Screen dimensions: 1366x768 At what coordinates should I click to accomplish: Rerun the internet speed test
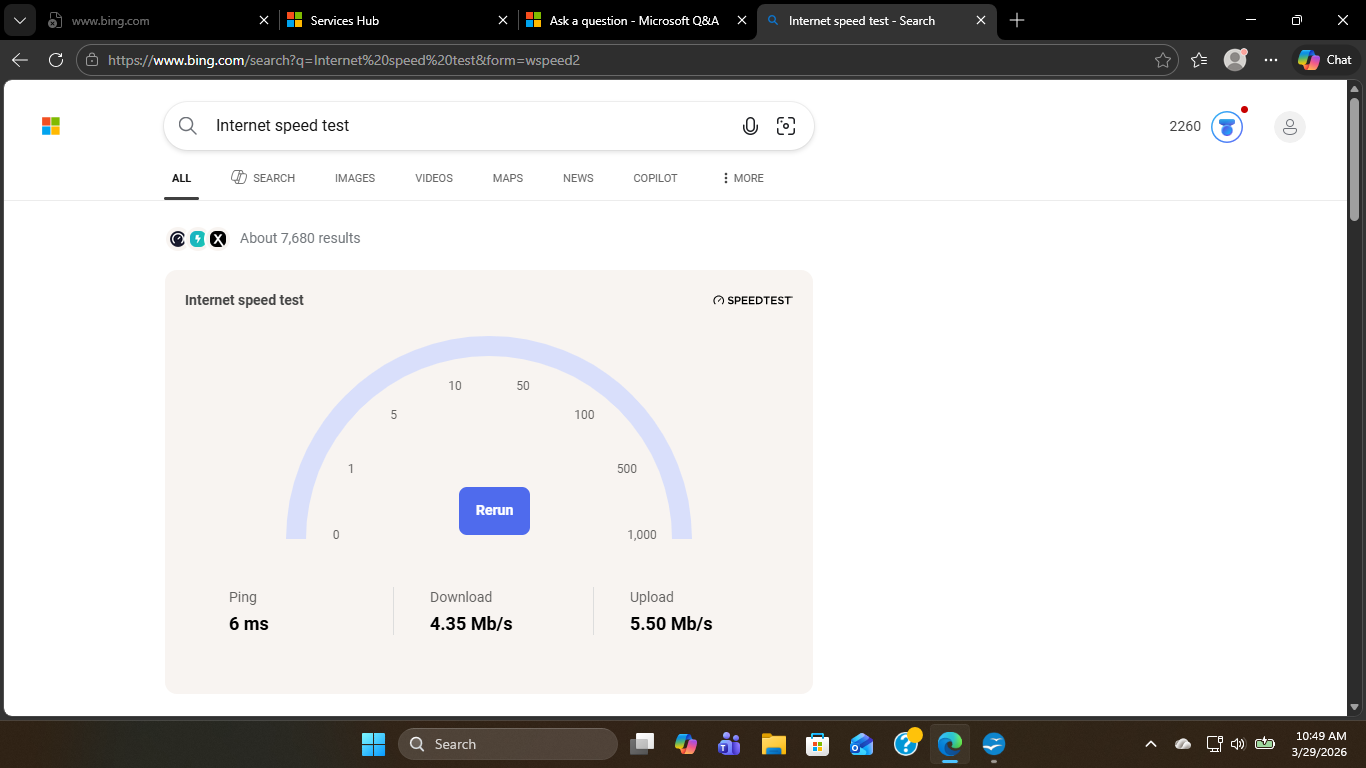point(494,511)
